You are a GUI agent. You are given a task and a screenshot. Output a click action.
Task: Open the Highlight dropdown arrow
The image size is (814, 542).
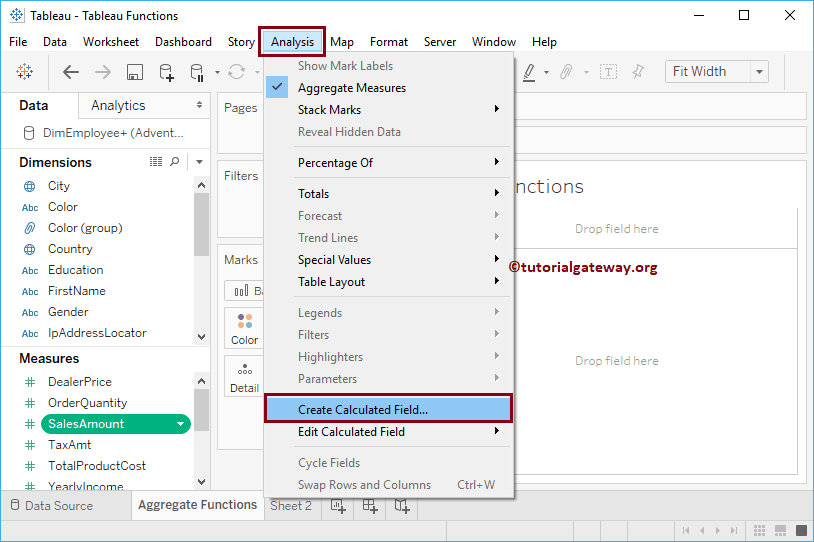click(x=546, y=73)
